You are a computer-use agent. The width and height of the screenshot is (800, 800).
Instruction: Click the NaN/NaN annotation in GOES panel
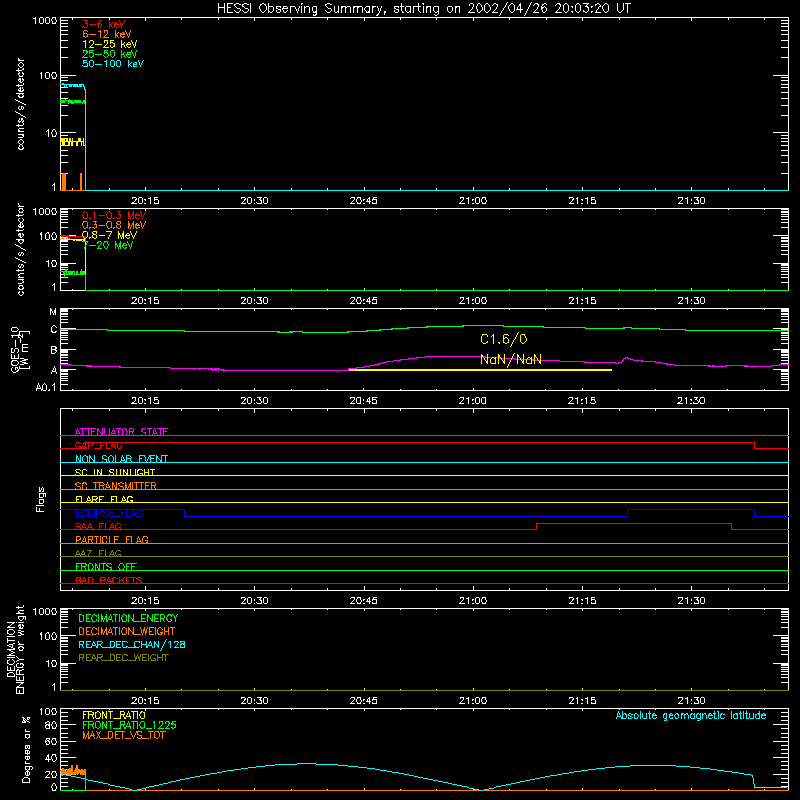511,359
